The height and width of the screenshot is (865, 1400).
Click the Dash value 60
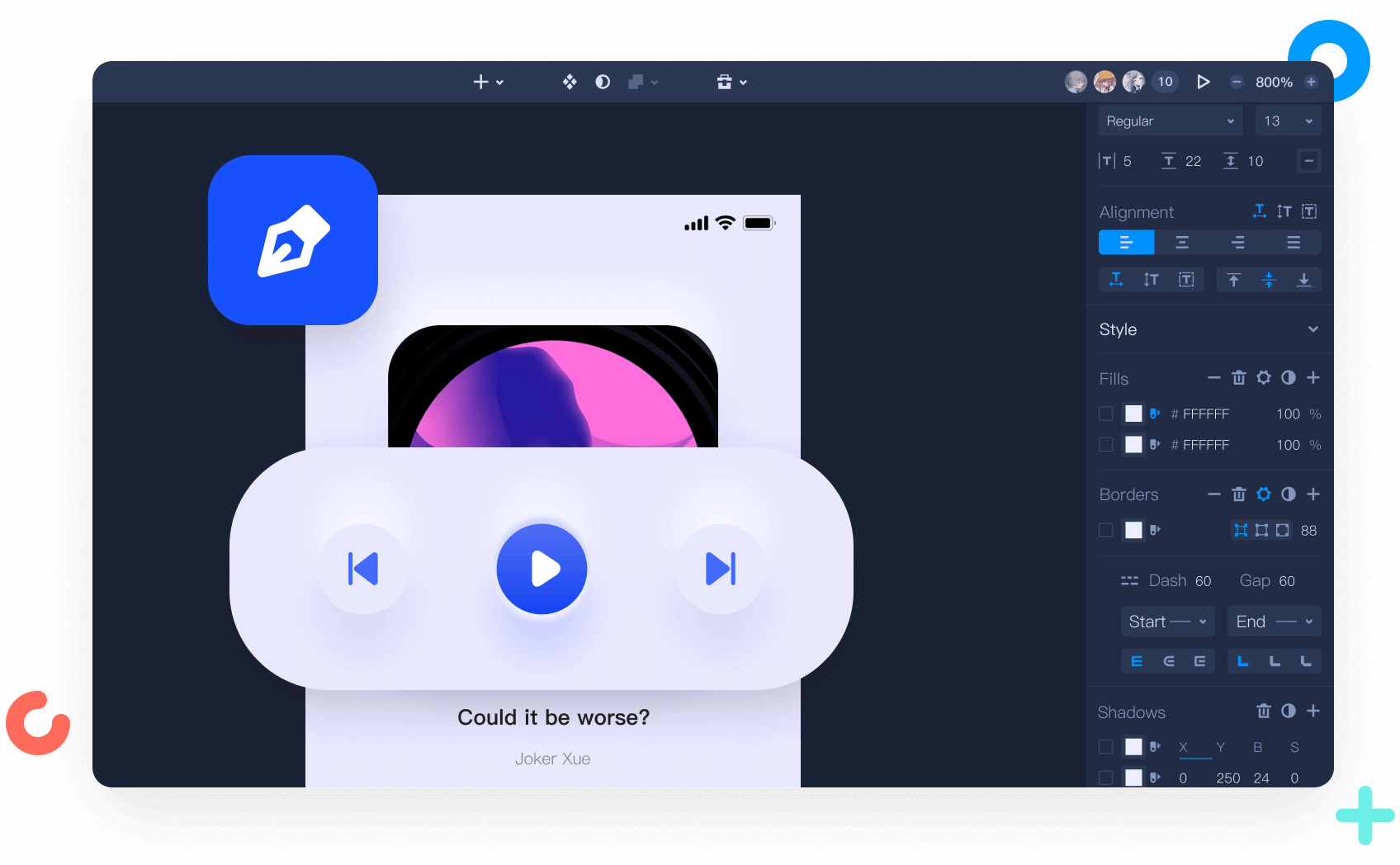coord(1203,581)
